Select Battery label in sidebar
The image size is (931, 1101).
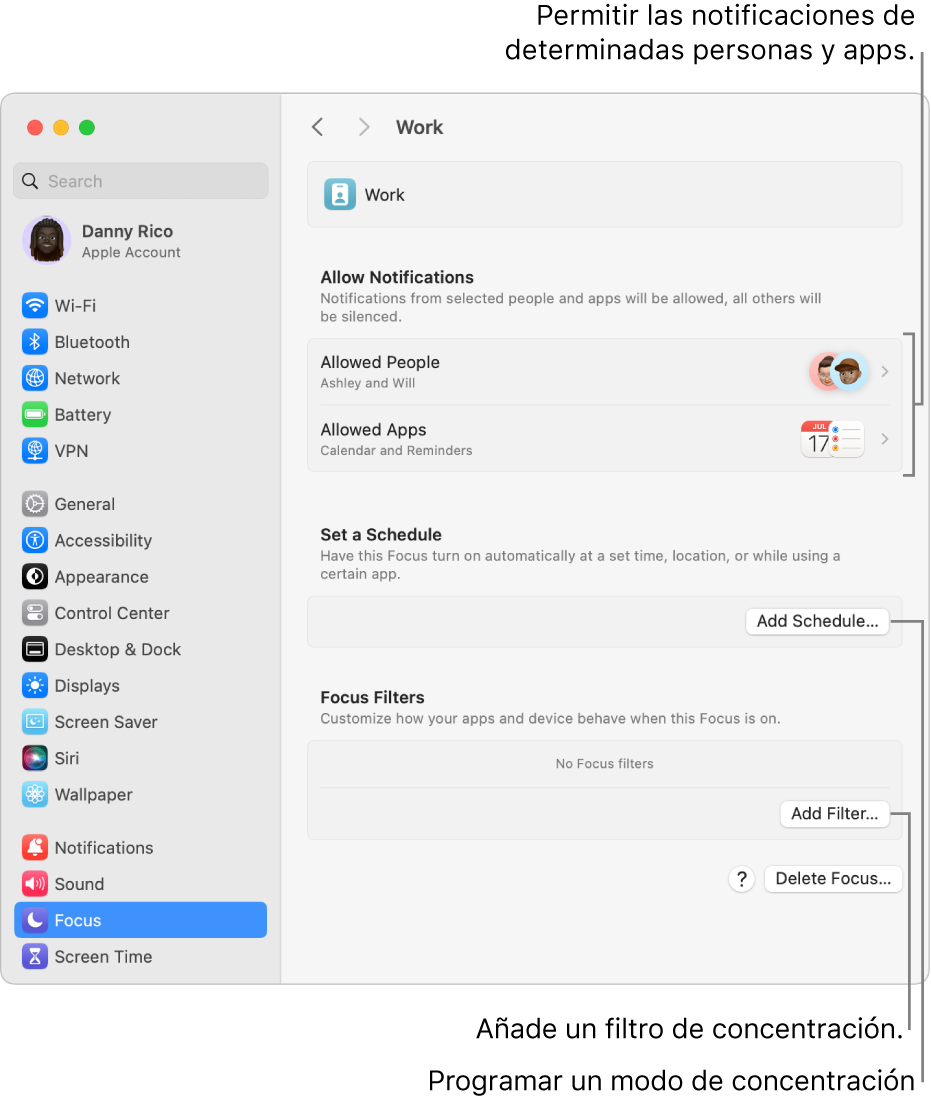pyautogui.click(x=83, y=415)
